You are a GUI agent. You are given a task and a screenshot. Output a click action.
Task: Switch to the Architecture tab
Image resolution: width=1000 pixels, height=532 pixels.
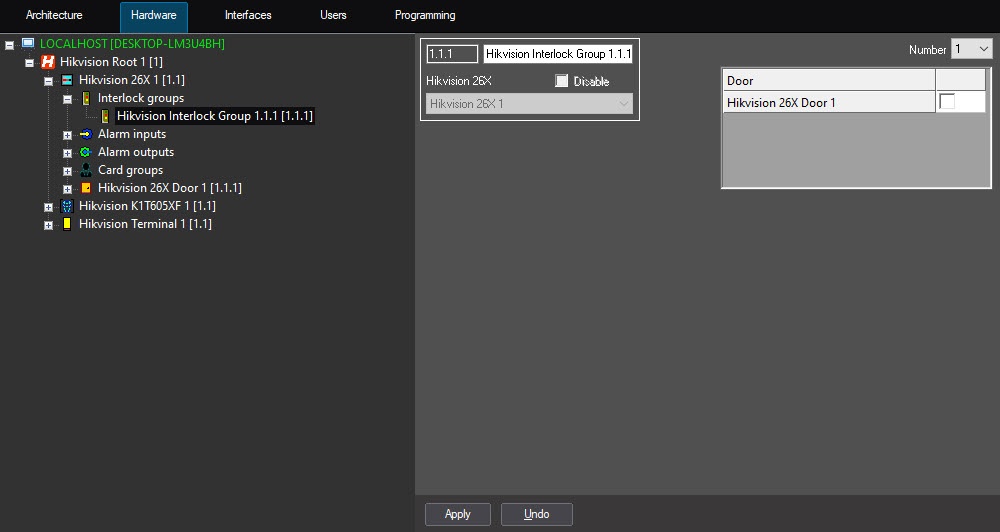(54, 15)
